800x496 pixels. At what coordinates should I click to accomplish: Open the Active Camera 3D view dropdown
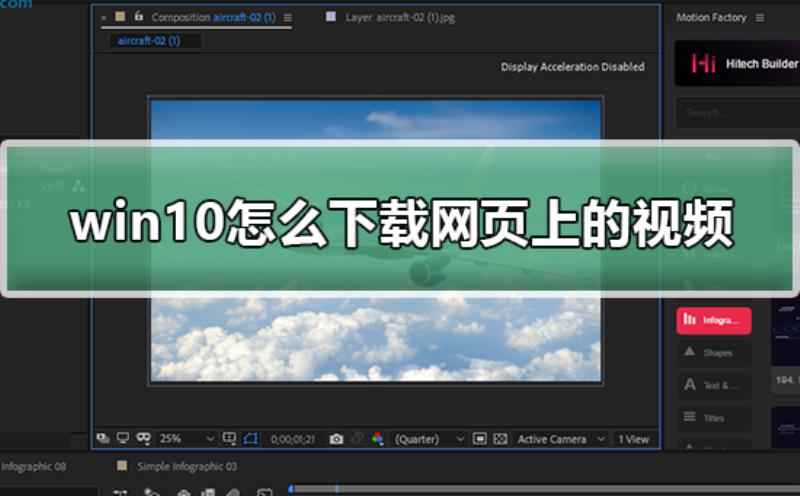[561, 439]
